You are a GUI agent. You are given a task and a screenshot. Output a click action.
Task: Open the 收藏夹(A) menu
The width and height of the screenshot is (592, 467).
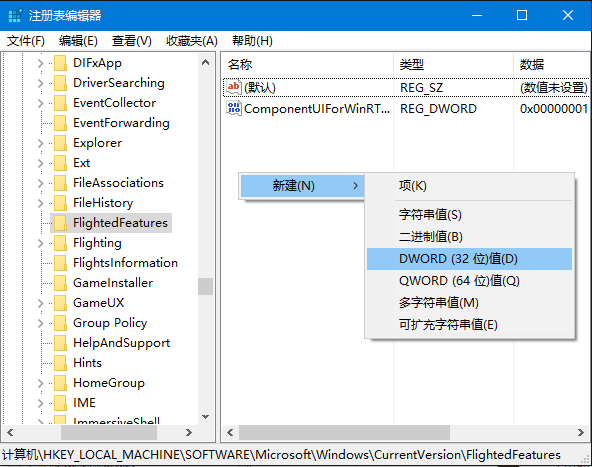[x=192, y=41]
